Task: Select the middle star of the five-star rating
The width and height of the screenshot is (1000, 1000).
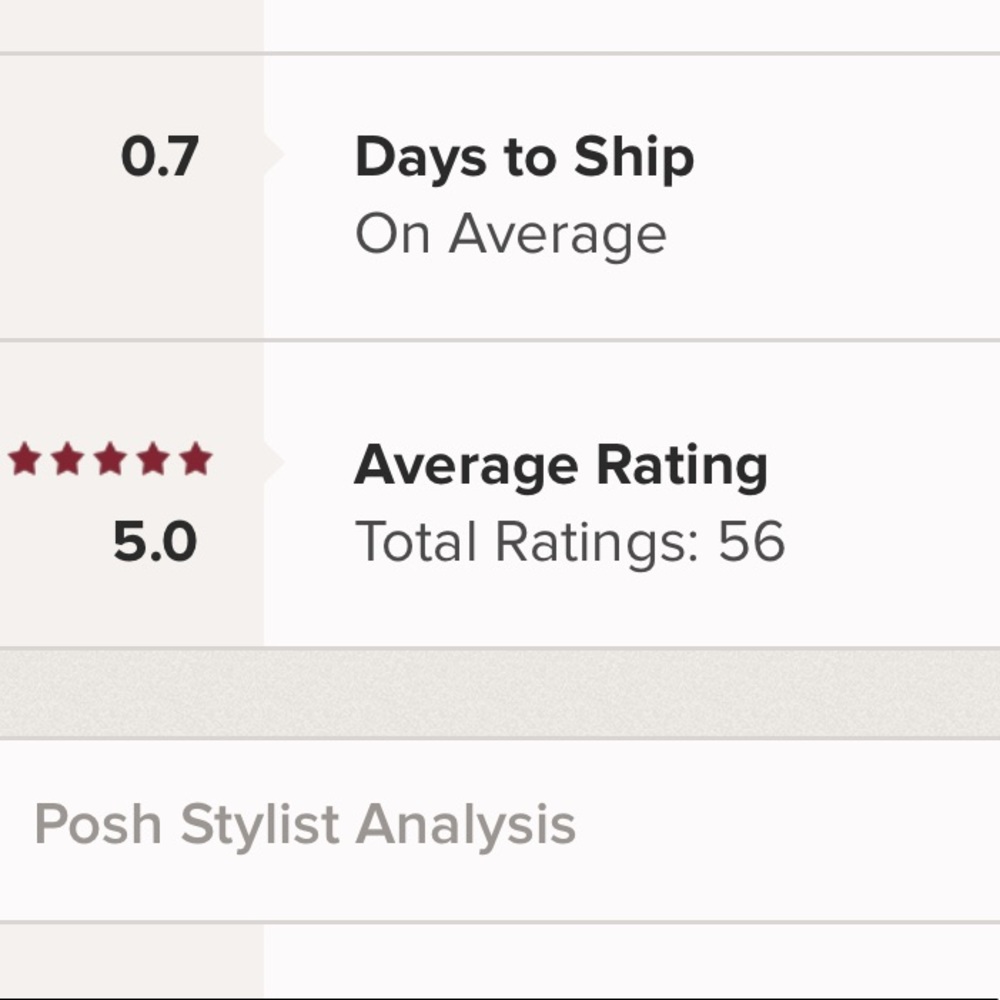Action: tap(112, 457)
